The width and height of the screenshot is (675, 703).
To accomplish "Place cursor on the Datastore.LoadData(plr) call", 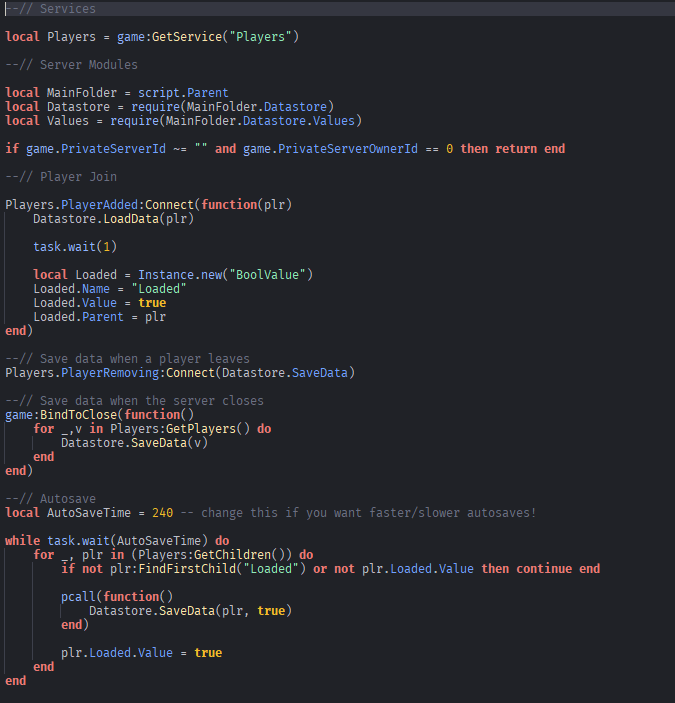I will [x=113, y=218].
